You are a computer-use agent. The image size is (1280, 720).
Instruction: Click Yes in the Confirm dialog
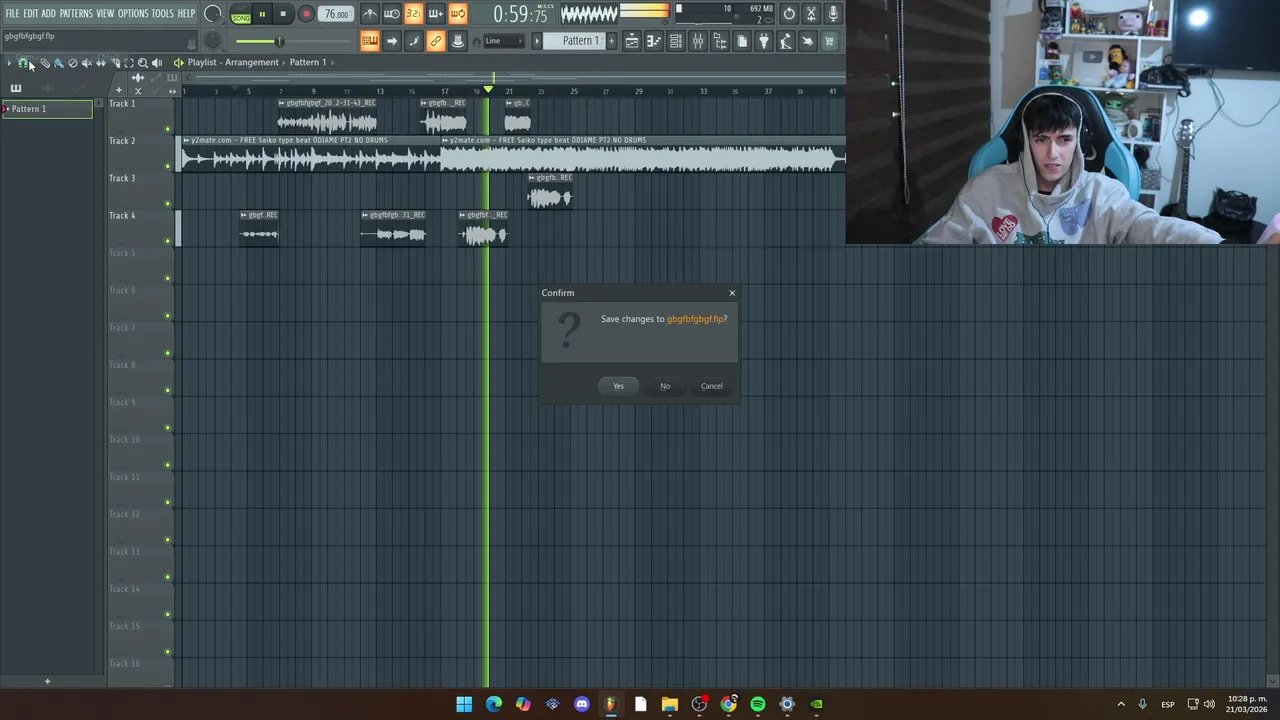(618, 386)
